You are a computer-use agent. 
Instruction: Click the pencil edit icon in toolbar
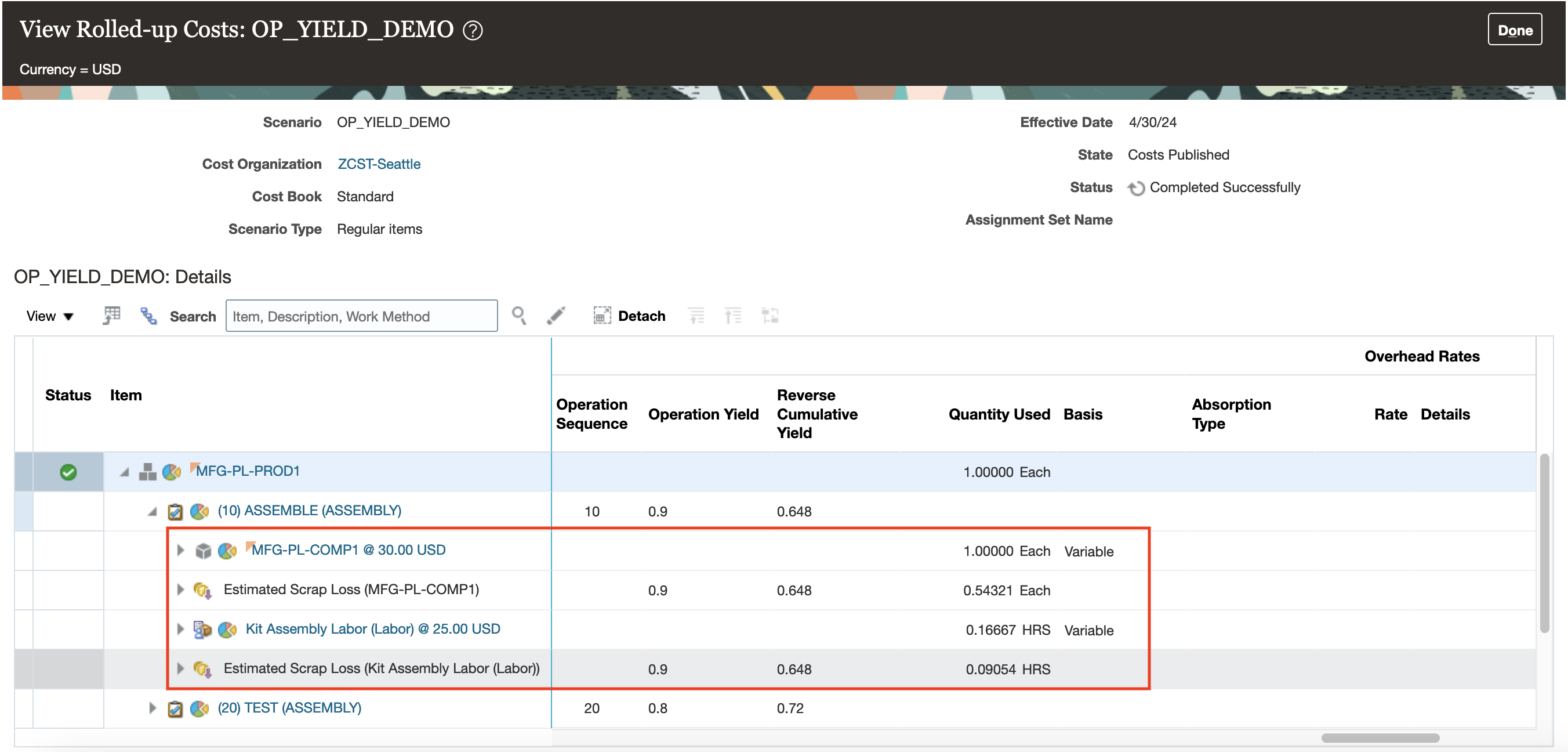[556, 316]
